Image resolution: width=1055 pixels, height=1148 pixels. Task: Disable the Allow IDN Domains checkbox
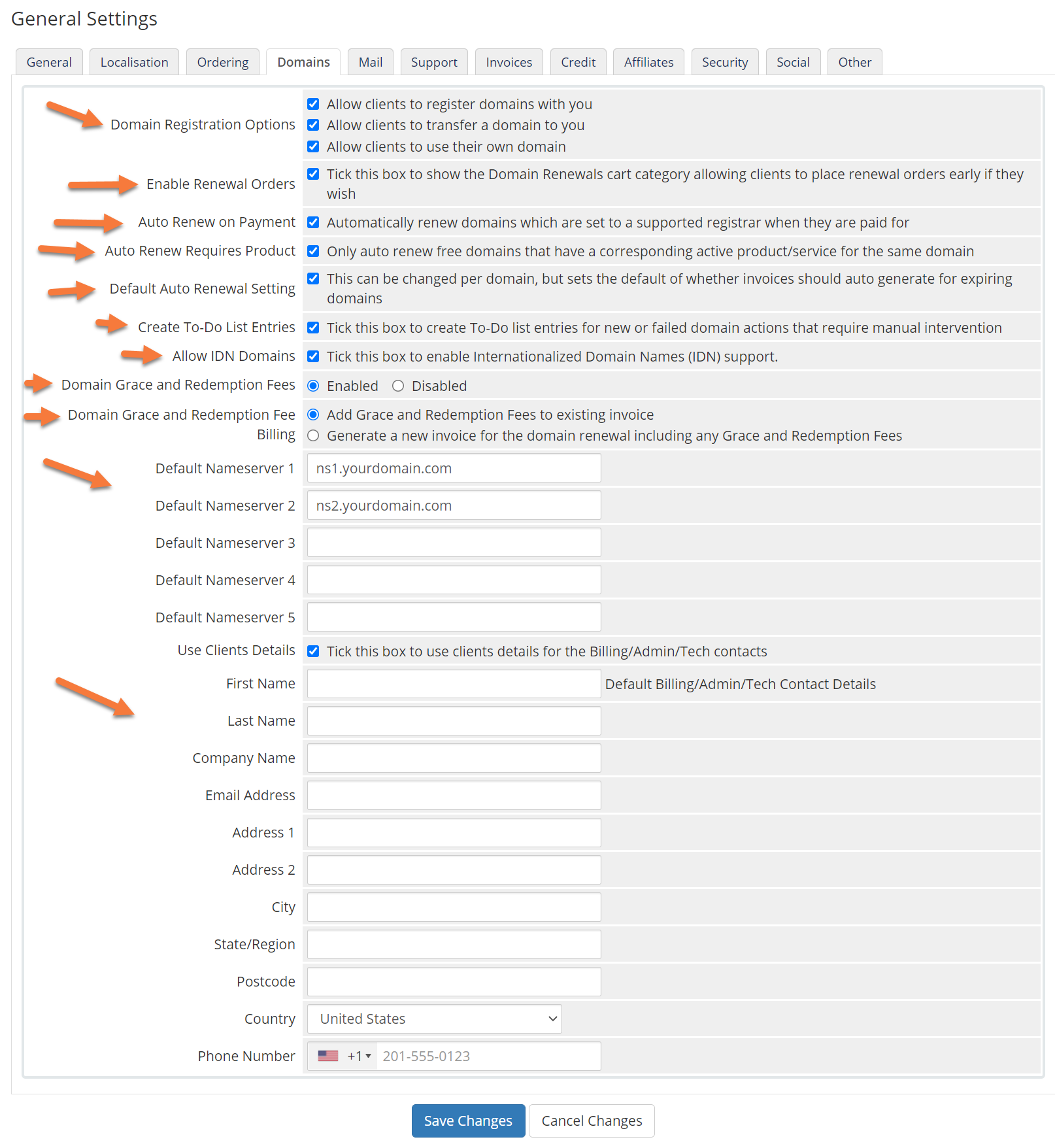tap(313, 356)
